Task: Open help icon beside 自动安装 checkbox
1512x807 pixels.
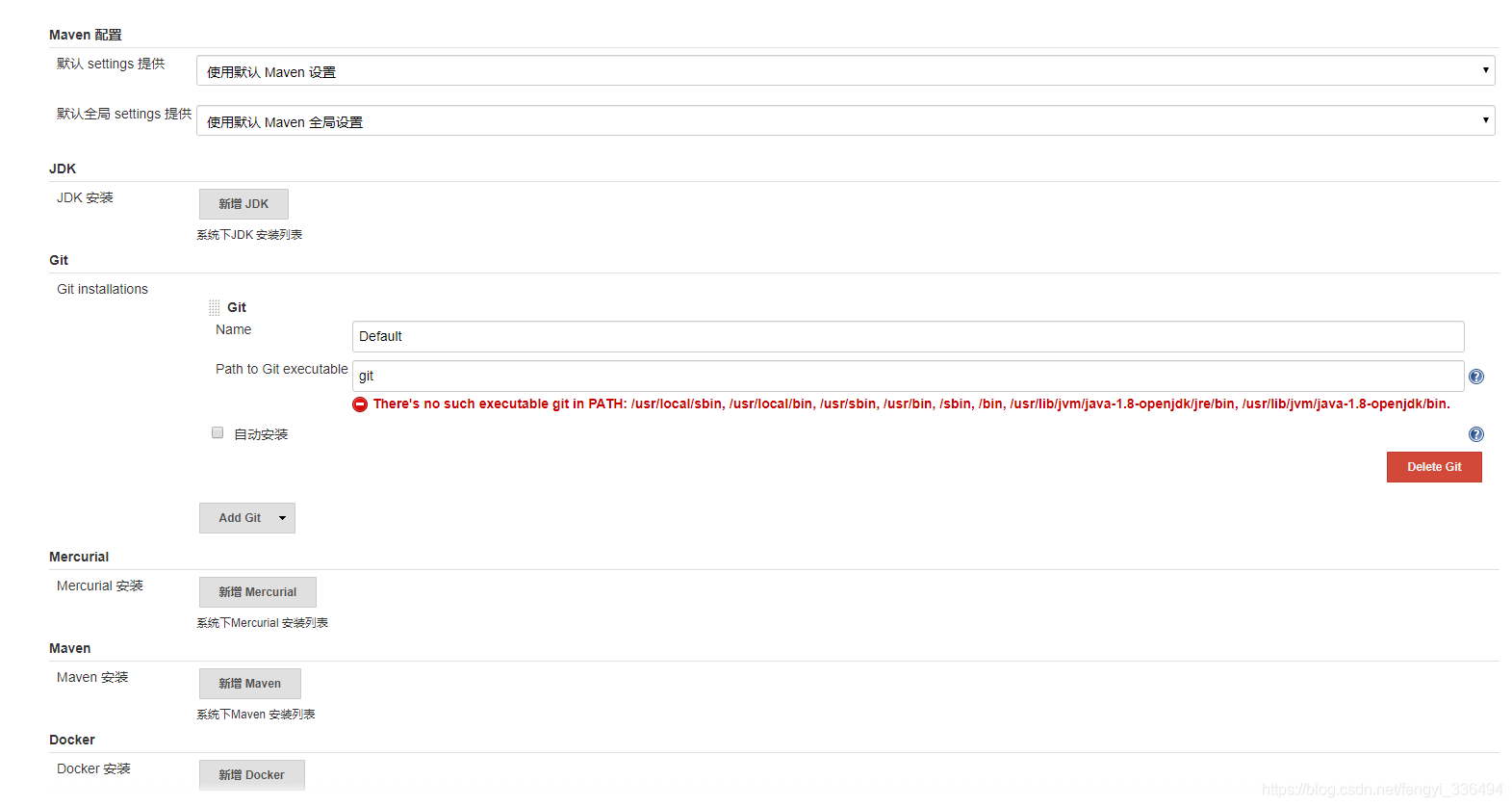Action: (1475, 434)
